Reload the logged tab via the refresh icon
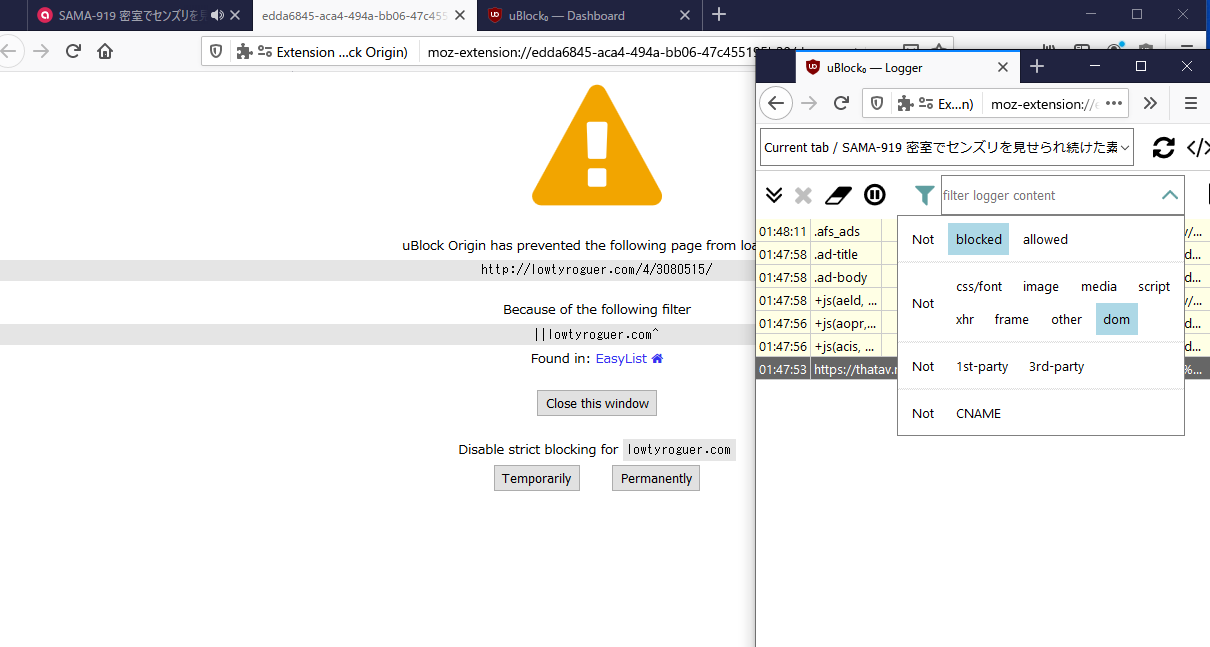 tap(1163, 147)
